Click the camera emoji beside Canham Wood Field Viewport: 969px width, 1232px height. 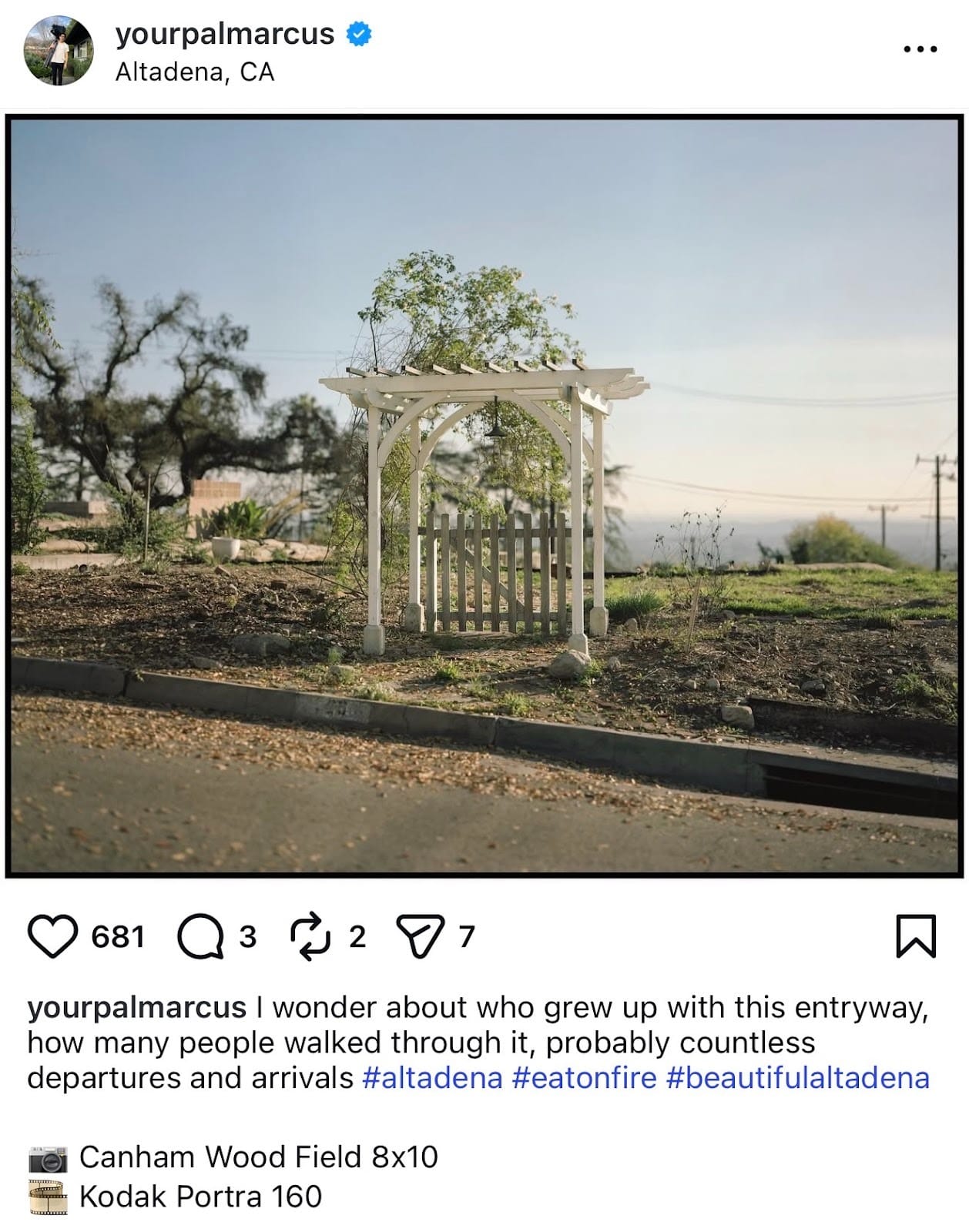tap(48, 1158)
